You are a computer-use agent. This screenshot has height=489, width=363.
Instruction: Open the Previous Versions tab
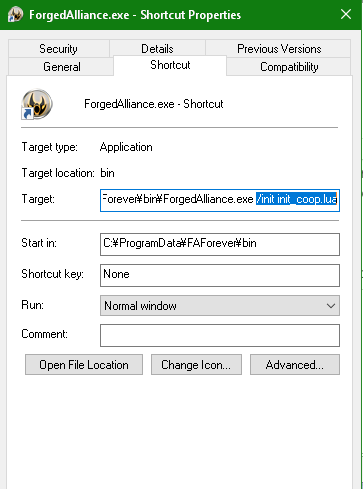[279, 49]
